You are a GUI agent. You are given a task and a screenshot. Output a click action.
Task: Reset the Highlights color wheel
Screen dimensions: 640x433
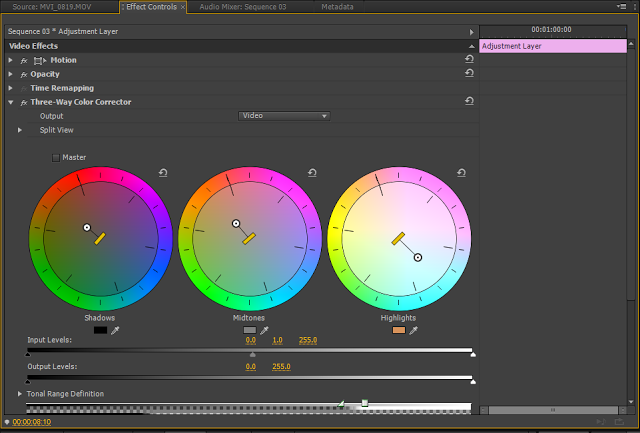point(461,173)
